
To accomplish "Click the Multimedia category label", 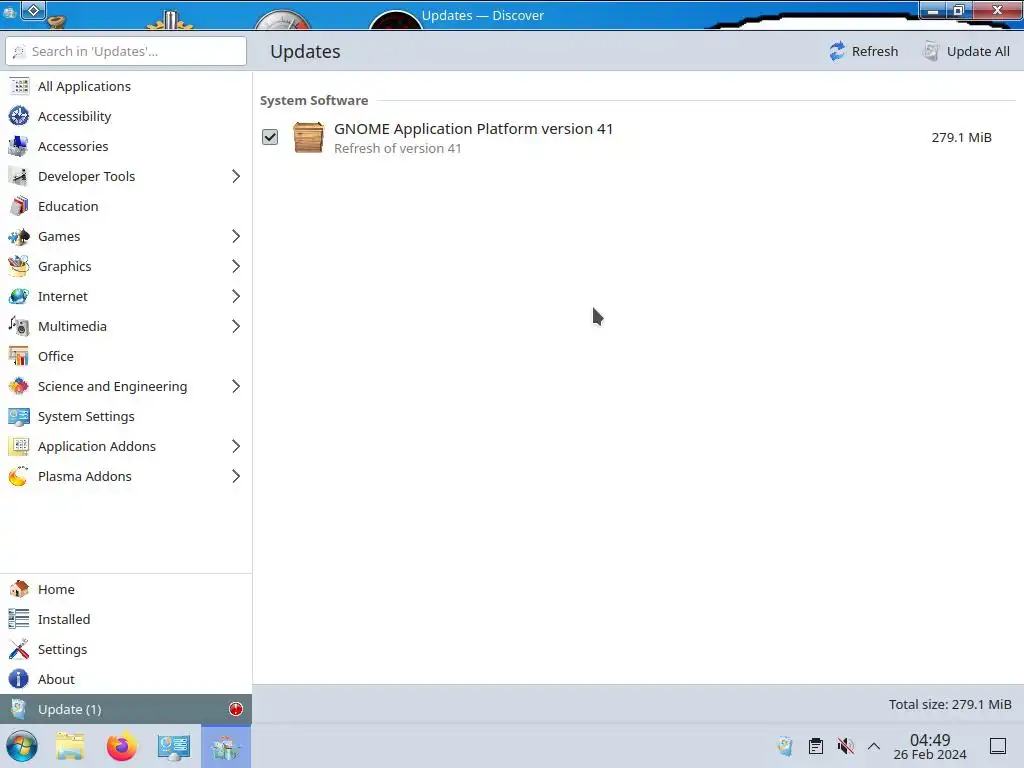I will pyautogui.click(x=72, y=327).
